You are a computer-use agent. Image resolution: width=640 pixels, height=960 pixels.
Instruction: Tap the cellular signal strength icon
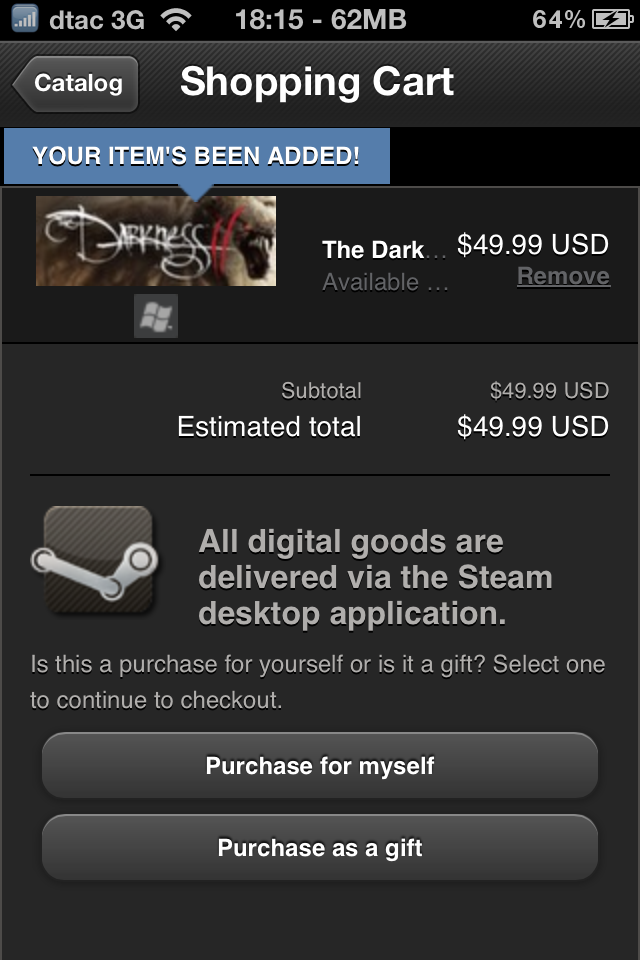tap(24, 18)
